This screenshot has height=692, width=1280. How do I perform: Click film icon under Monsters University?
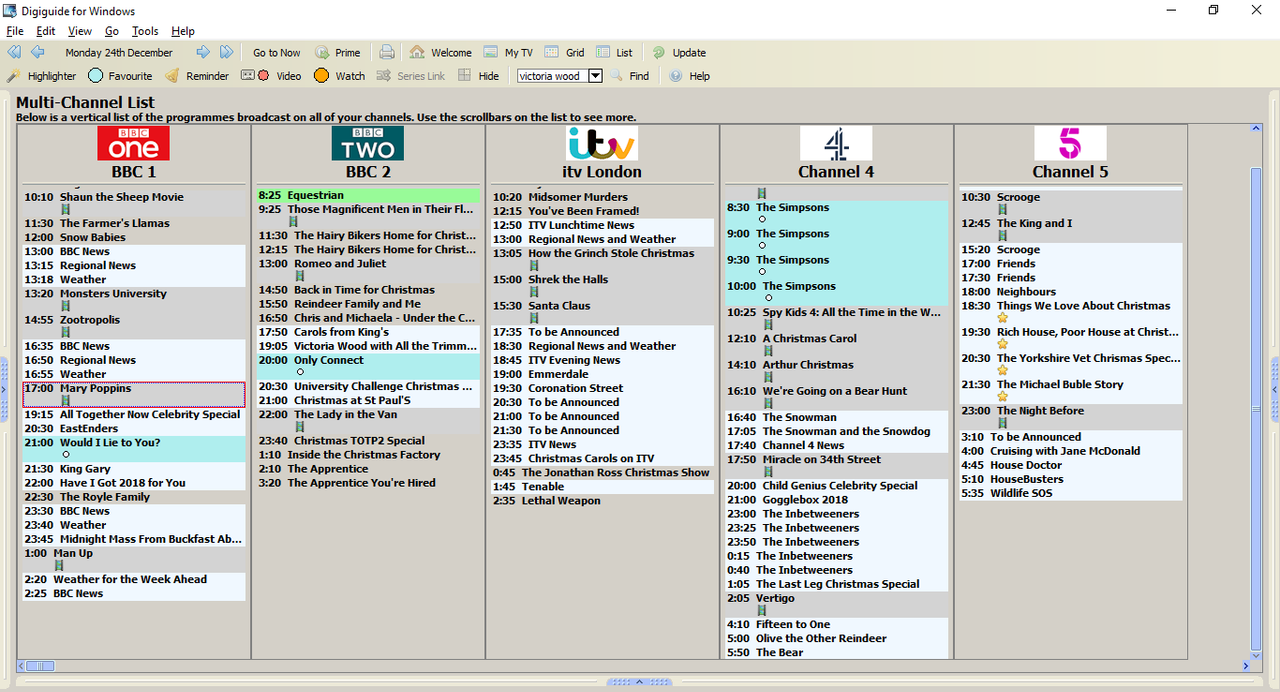click(66, 306)
